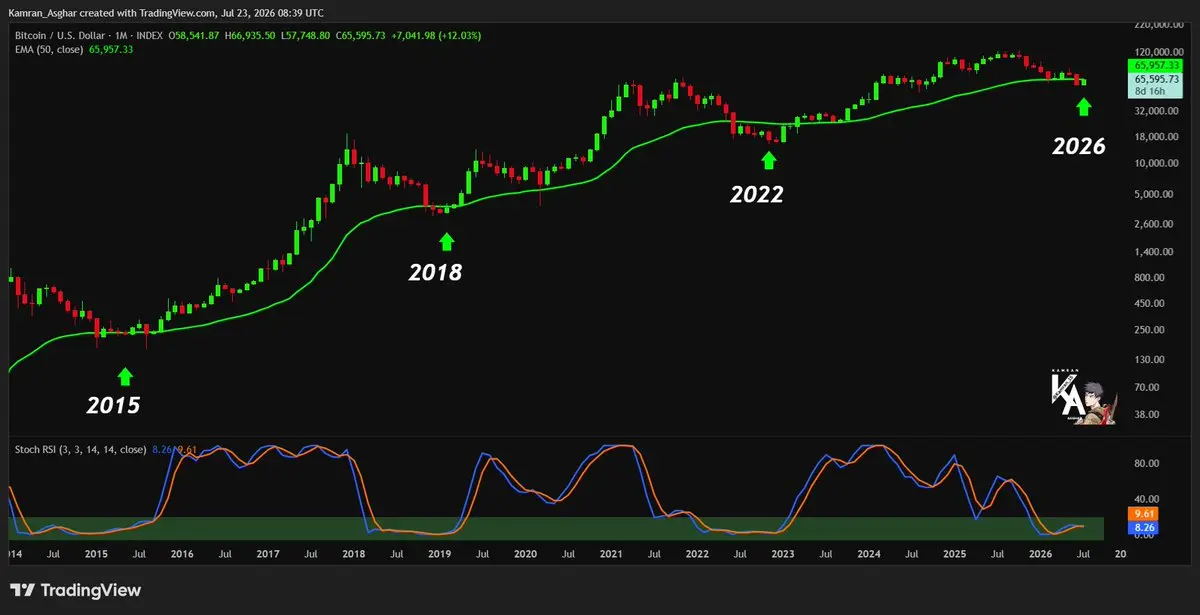
Task: Click the 2017 label on time axis
Action: click(x=267, y=552)
